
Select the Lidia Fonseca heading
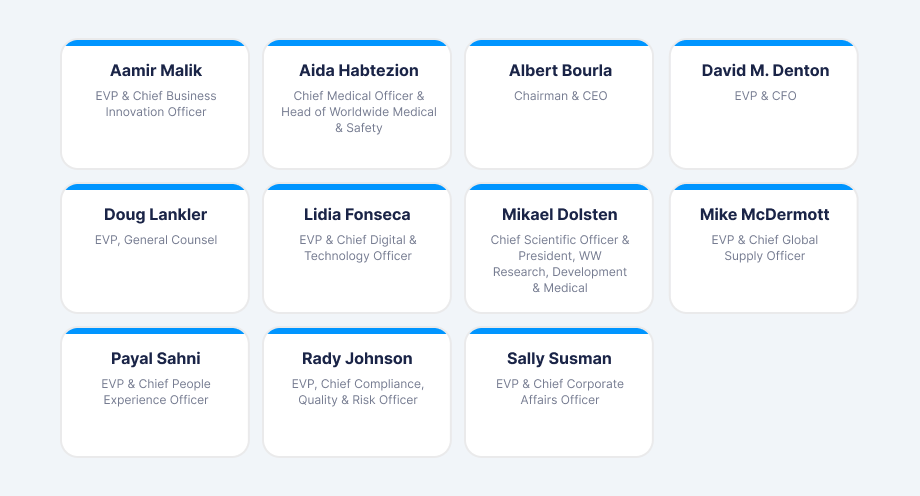[x=357, y=215]
